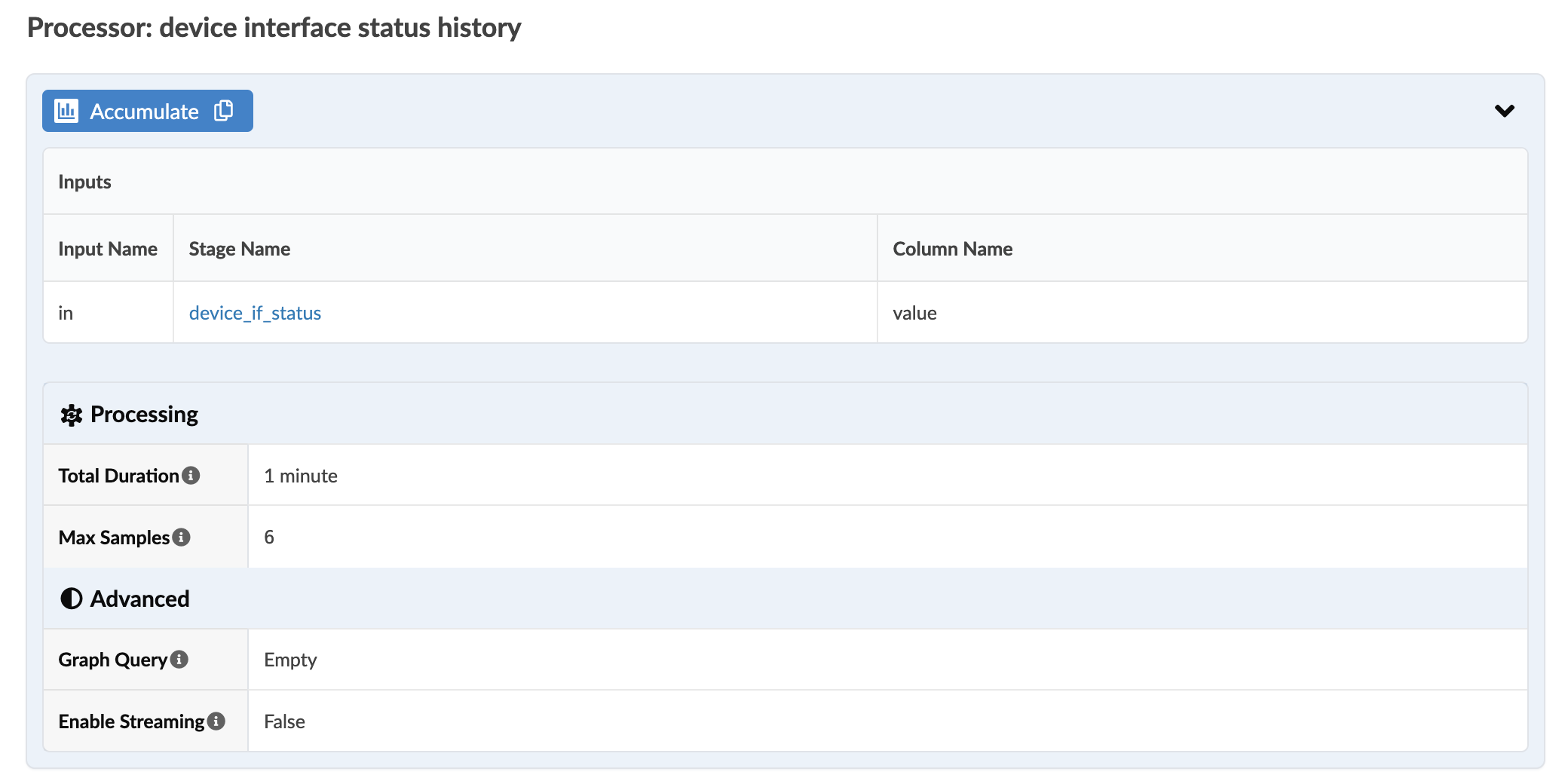Viewport: 1568px width, 778px height.
Task: Click the Accumulate bar chart icon
Action: point(66,111)
